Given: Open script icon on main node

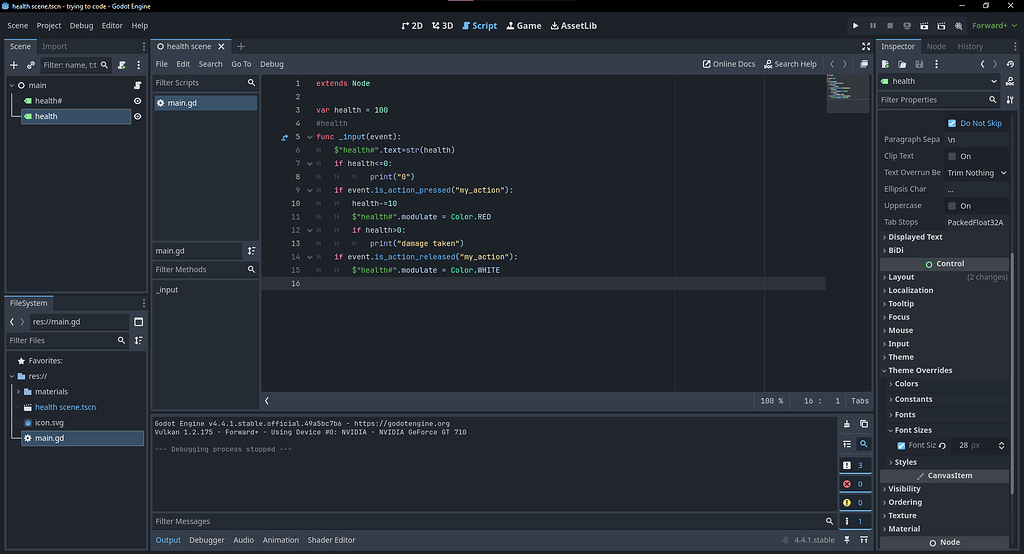Looking at the screenshot, I should (x=137, y=85).
